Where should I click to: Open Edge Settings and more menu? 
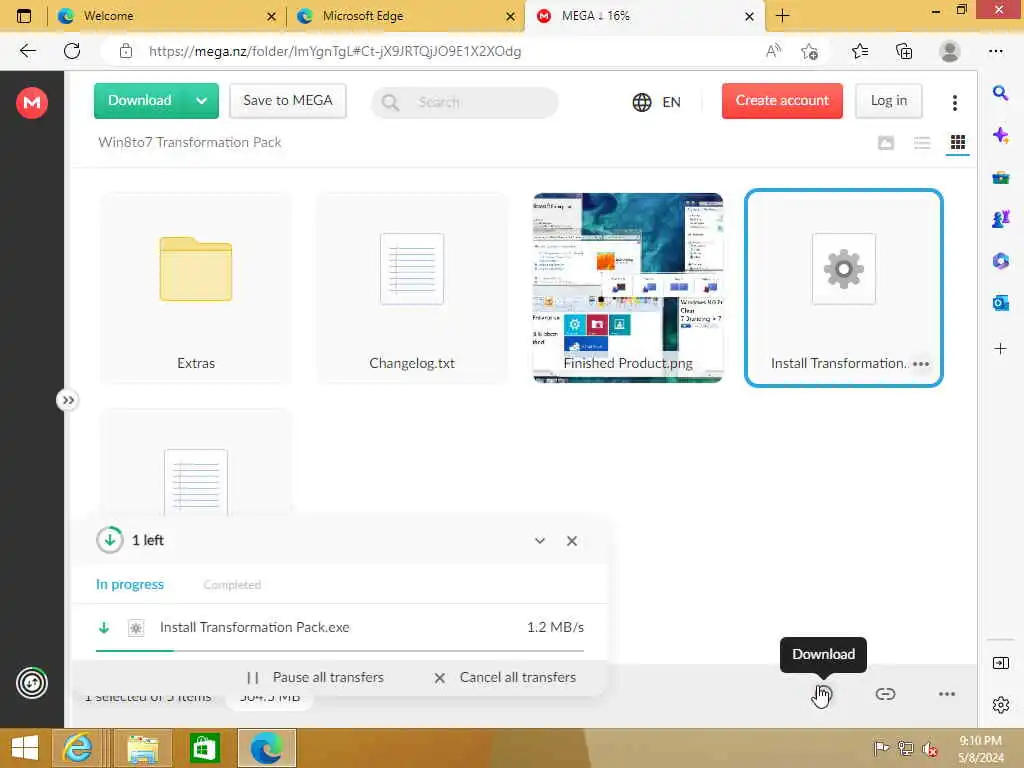[x=995, y=51]
